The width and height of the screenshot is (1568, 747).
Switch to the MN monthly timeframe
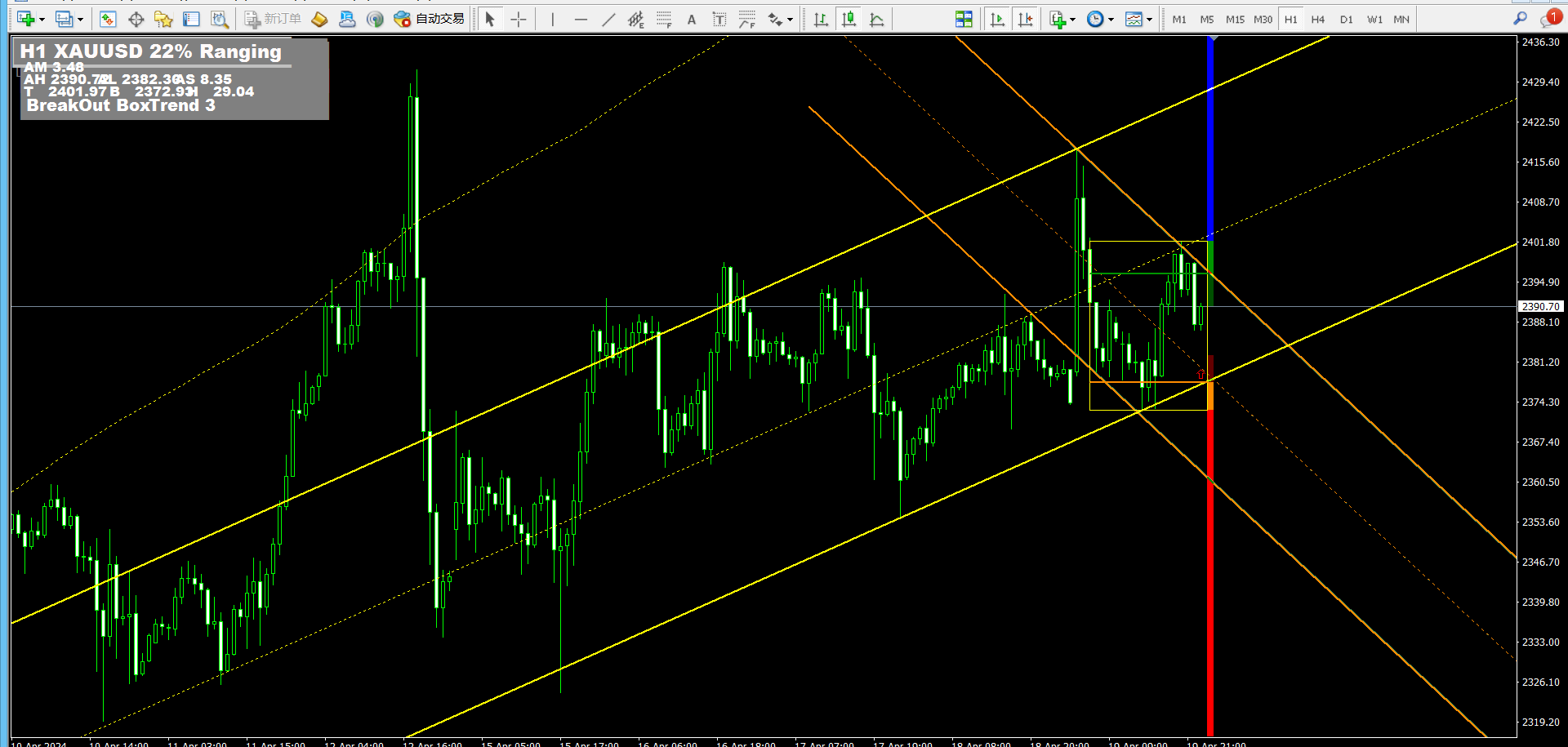point(1401,20)
